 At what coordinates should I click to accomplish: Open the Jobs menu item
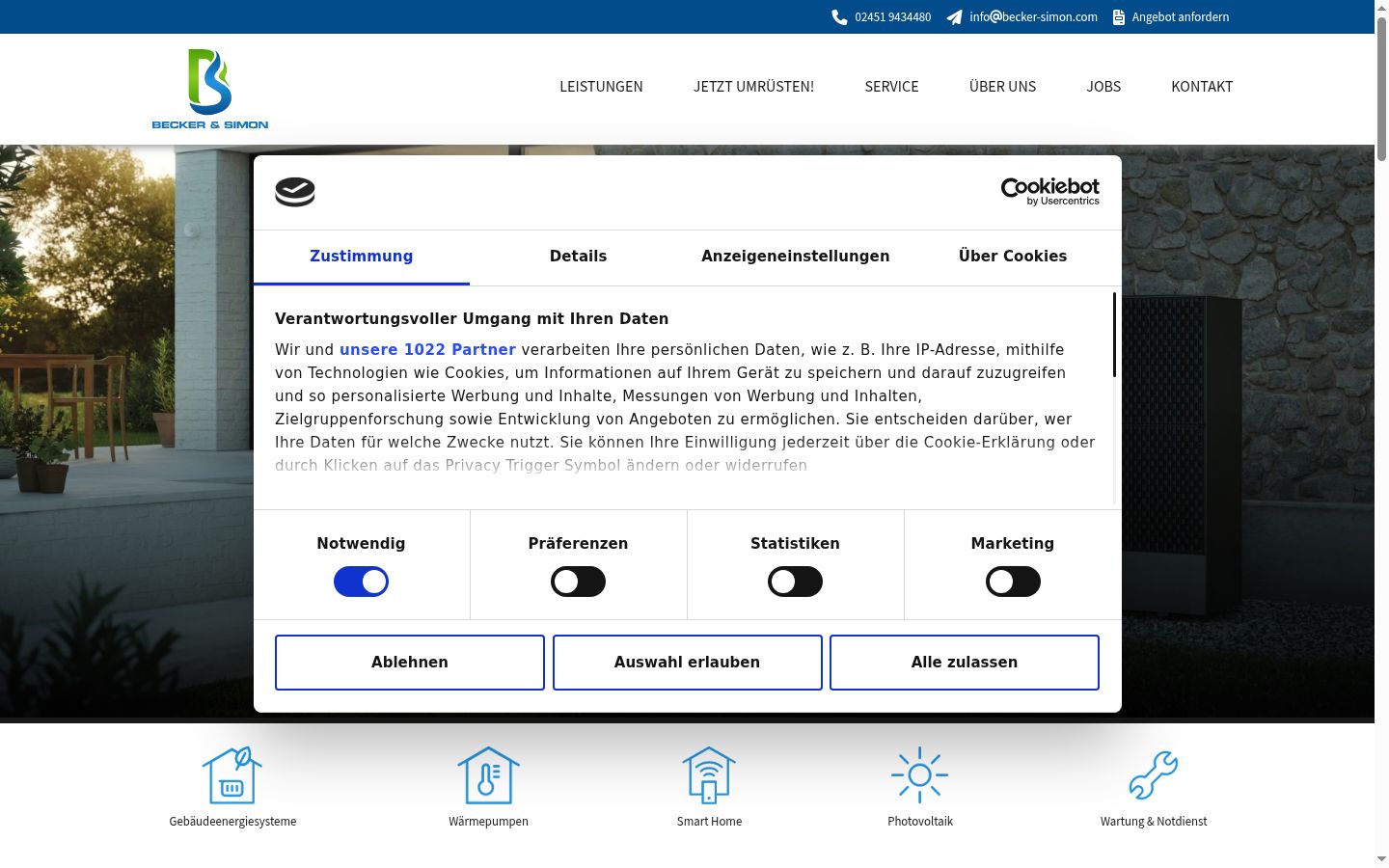(x=1103, y=87)
